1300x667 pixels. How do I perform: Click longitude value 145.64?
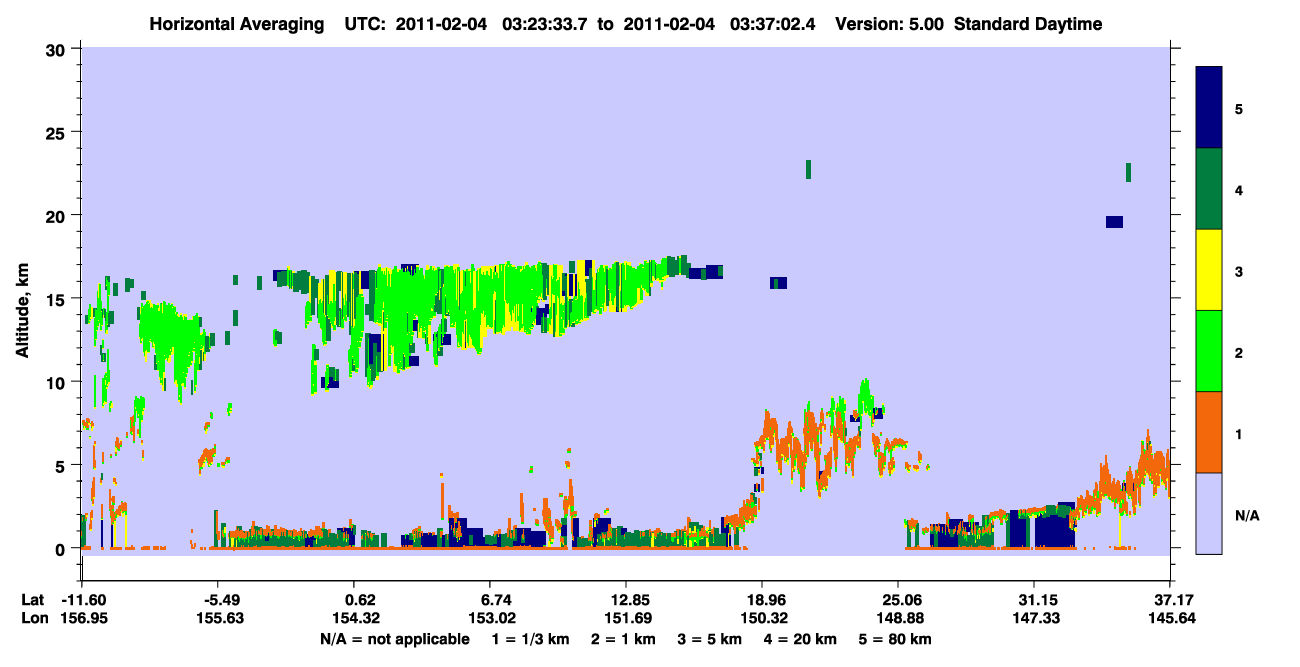click(1170, 618)
